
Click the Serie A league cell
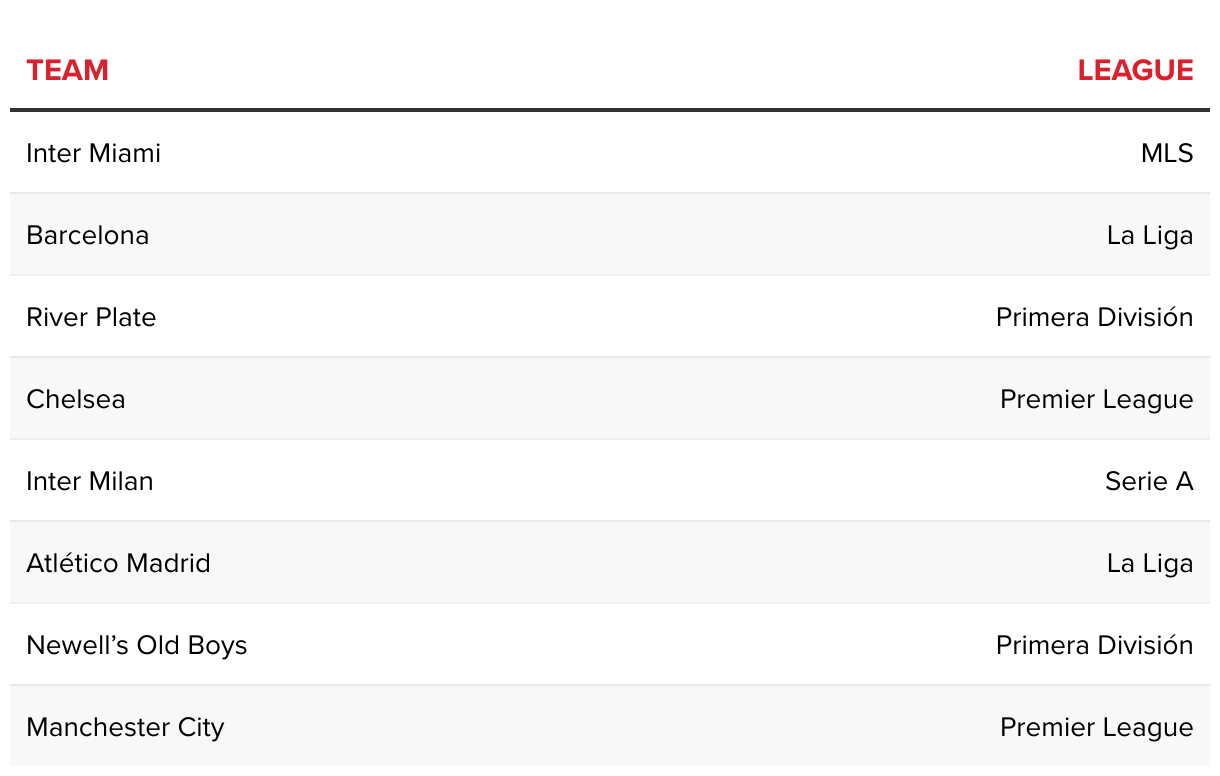click(x=1149, y=481)
